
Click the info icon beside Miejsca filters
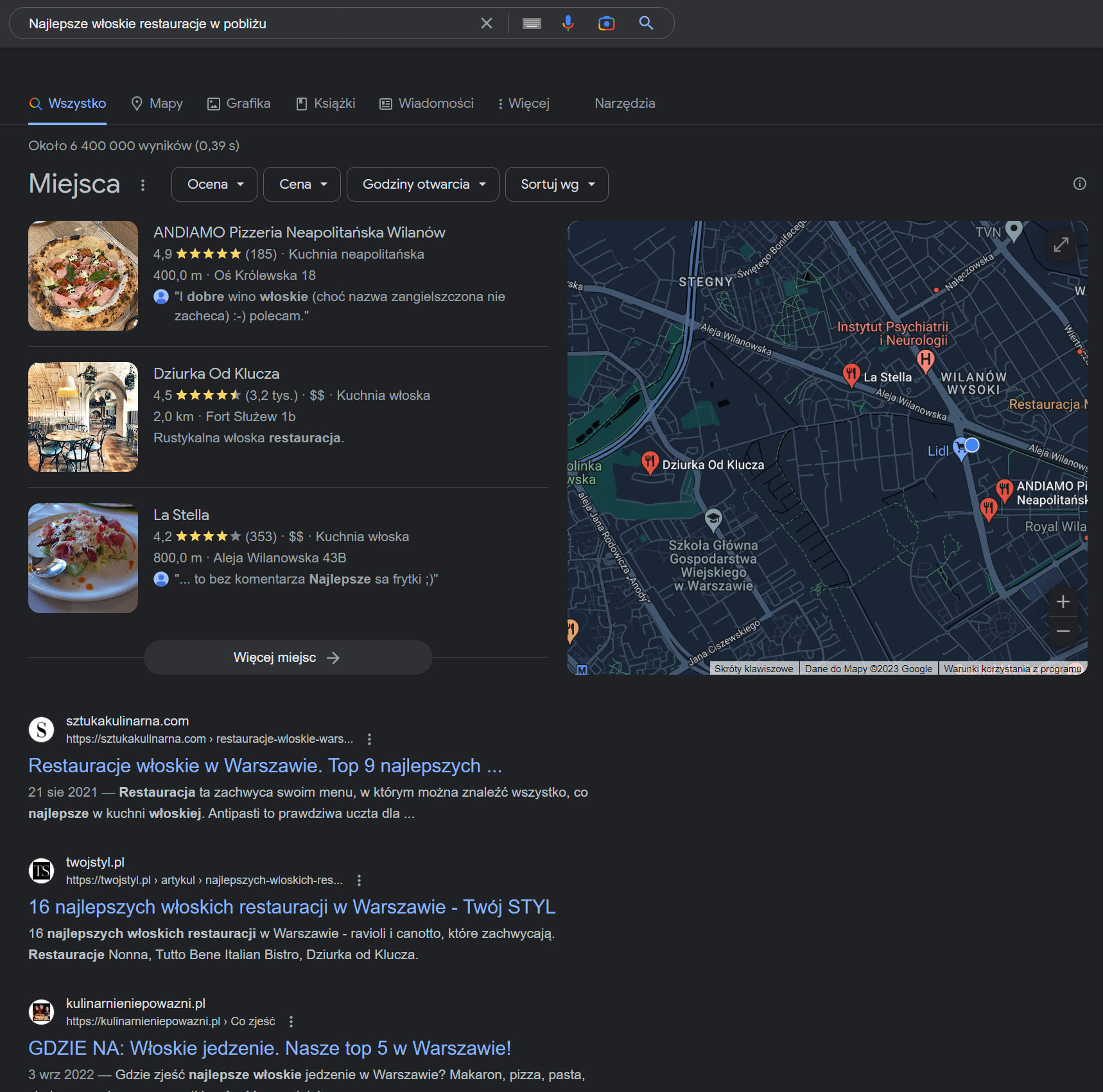click(x=1080, y=184)
